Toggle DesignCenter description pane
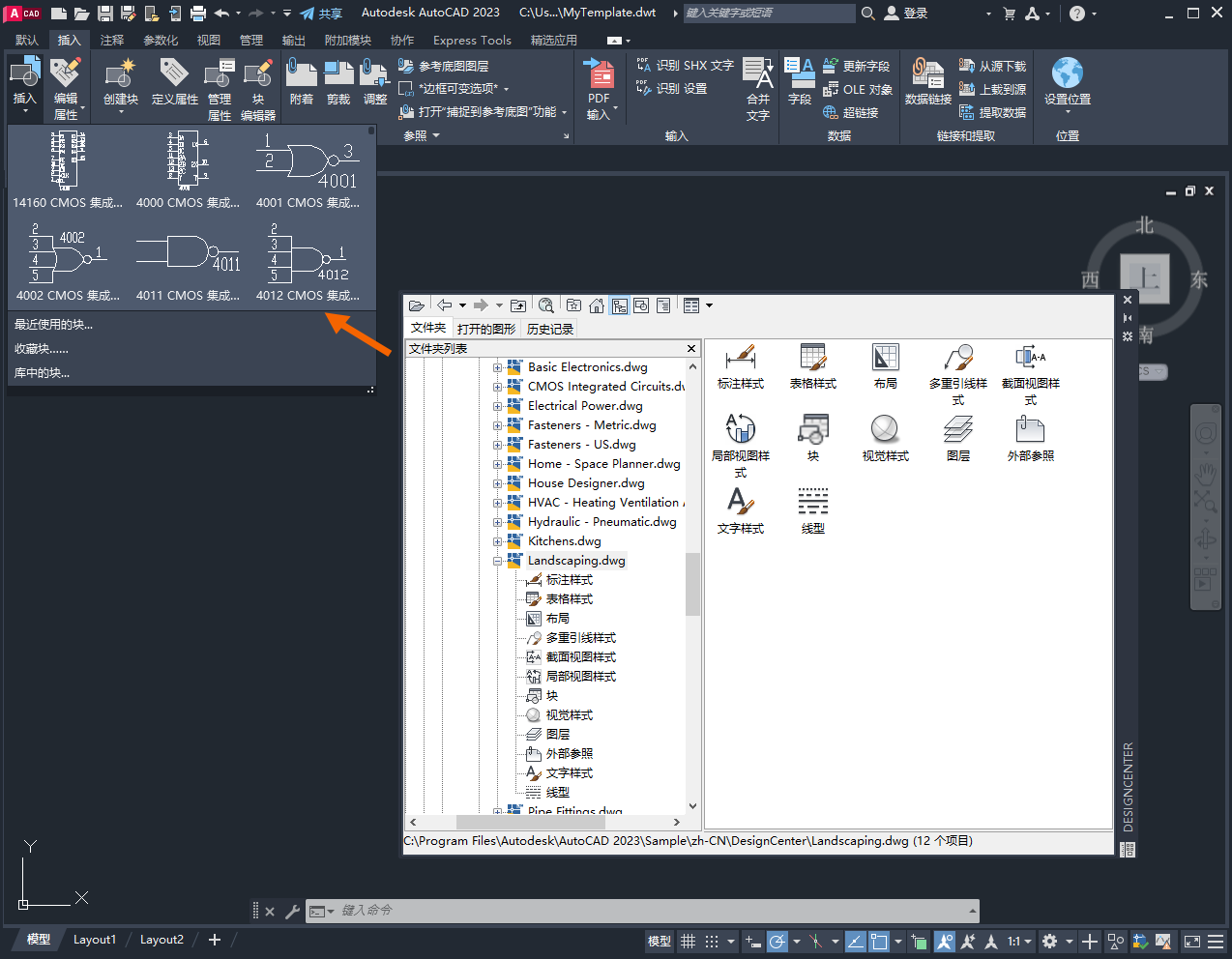 pos(663,305)
